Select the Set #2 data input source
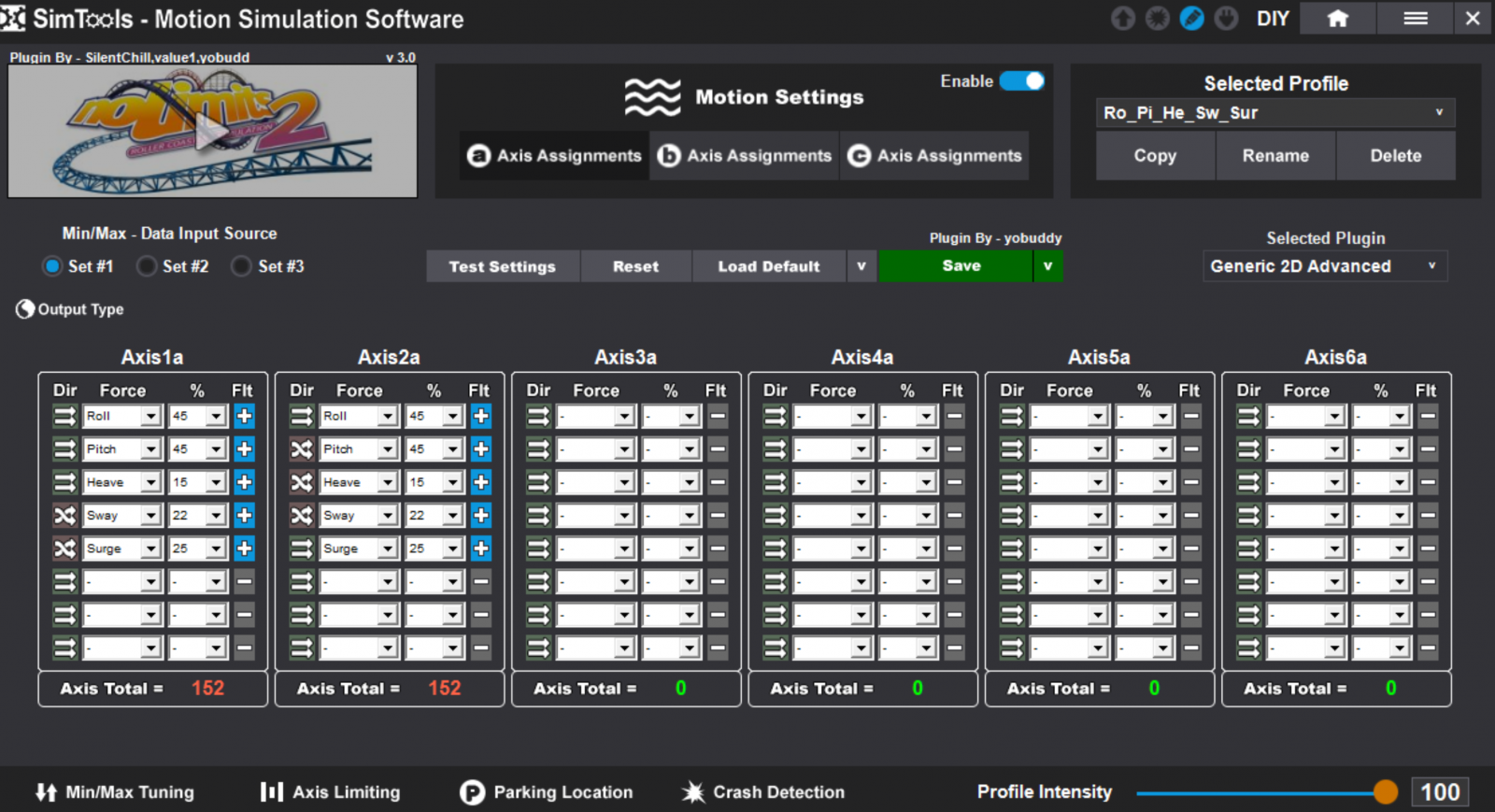This screenshot has width=1495, height=812. point(147,266)
